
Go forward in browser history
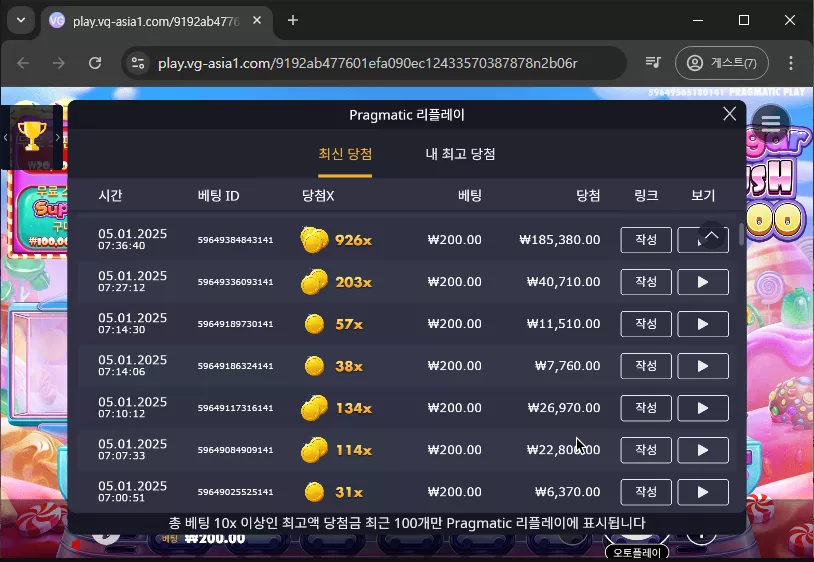point(59,63)
